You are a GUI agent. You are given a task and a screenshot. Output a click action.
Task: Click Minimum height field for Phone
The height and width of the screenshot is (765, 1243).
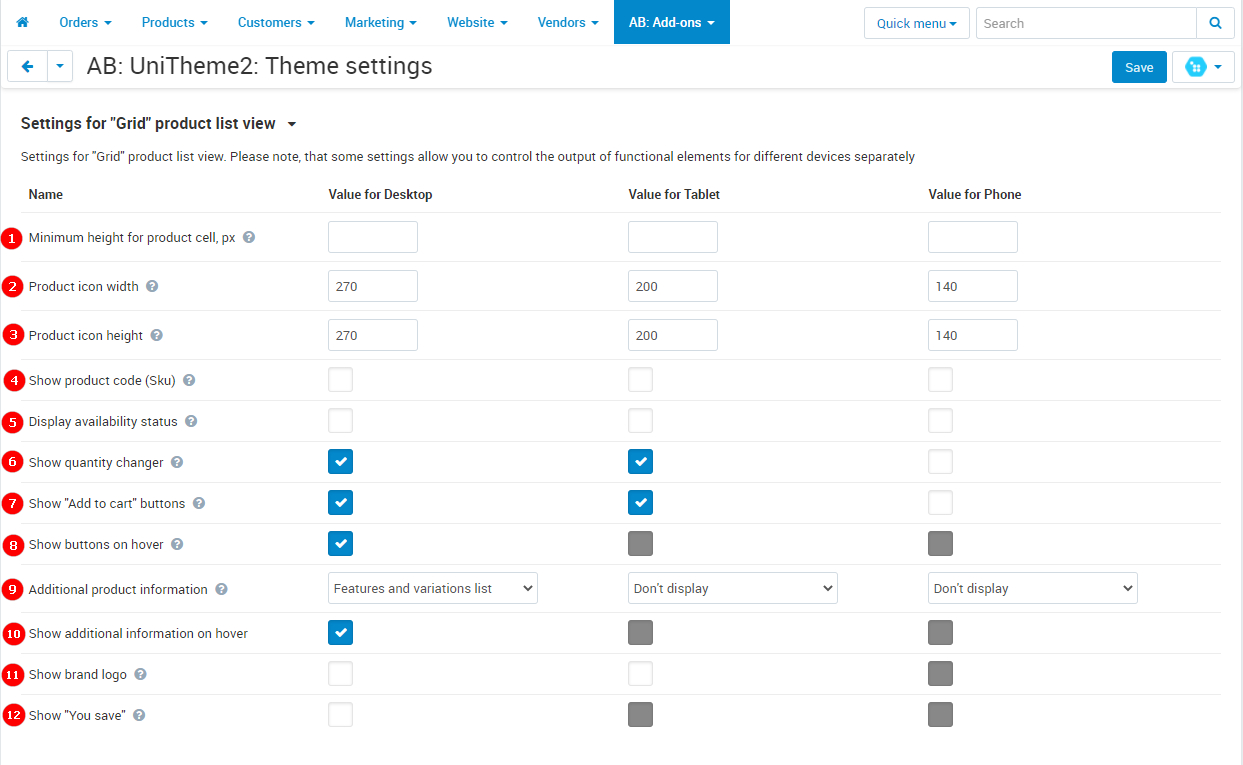973,237
